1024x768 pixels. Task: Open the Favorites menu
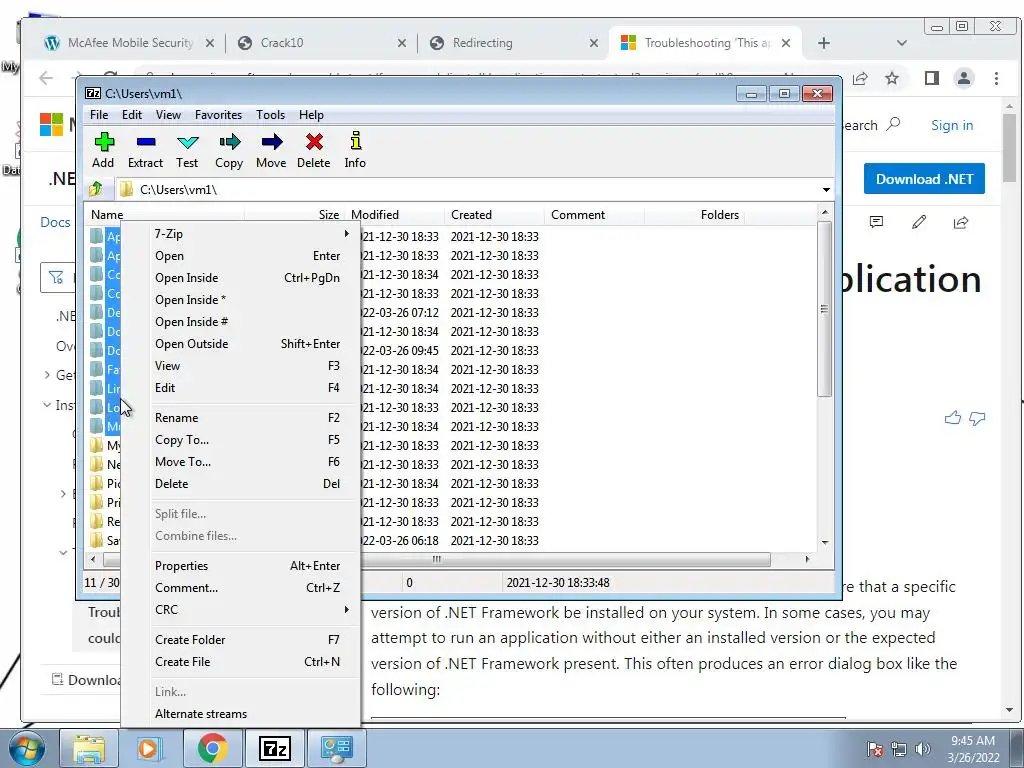[x=218, y=115]
